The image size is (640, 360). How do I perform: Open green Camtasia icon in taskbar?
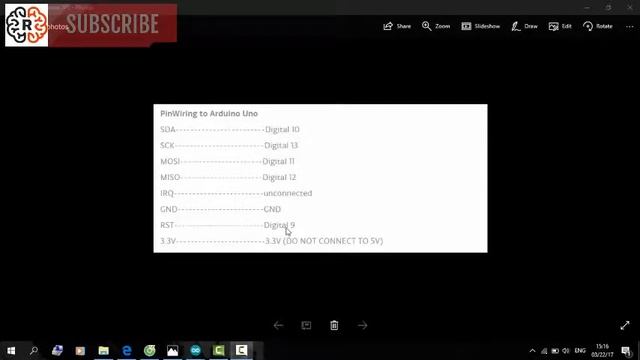(218, 351)
